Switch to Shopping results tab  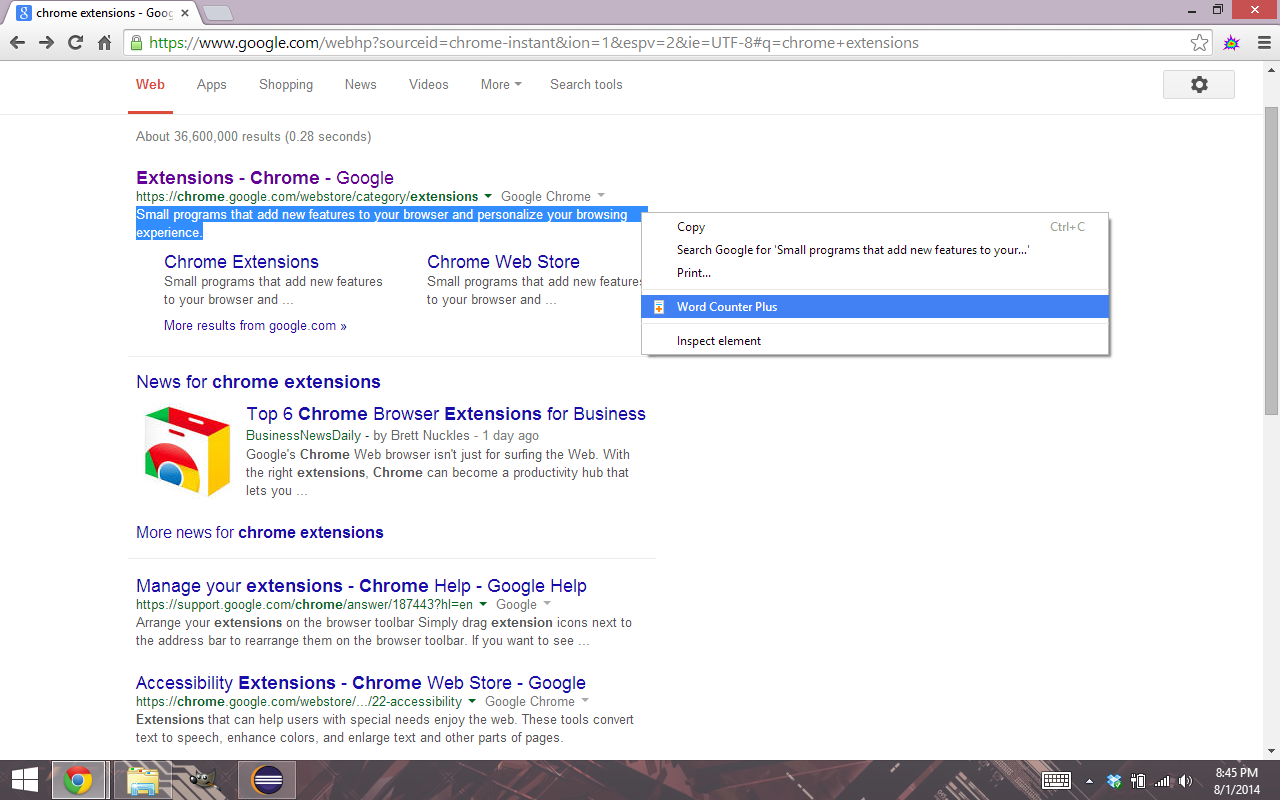pos(286,85)
